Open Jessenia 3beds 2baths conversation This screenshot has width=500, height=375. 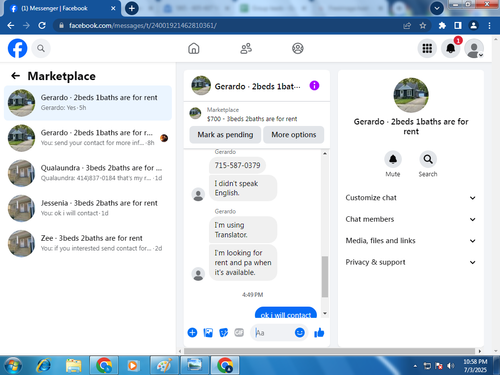pos(88,208)
